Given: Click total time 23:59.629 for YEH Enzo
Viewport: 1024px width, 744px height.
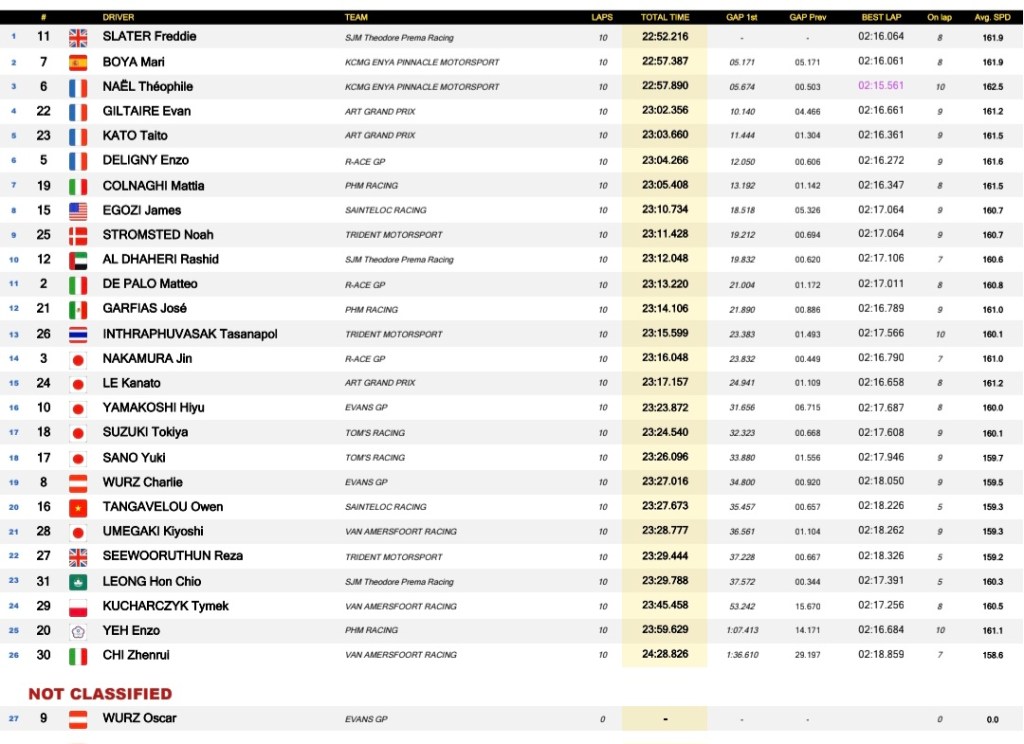Looking at the screenshot, I should 665,630.
